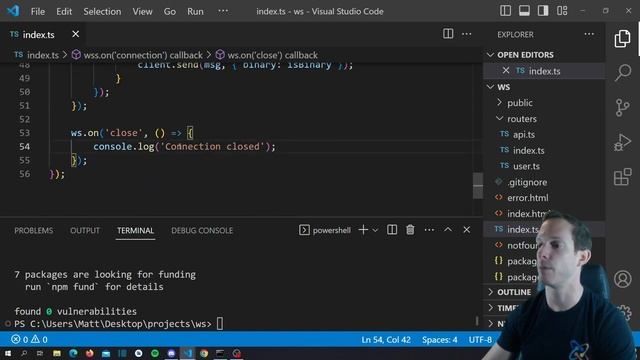The width and height of the screenshot is (640, 360).
Task: Open index.ts under routers folder
Action: [x=529, y=150]
